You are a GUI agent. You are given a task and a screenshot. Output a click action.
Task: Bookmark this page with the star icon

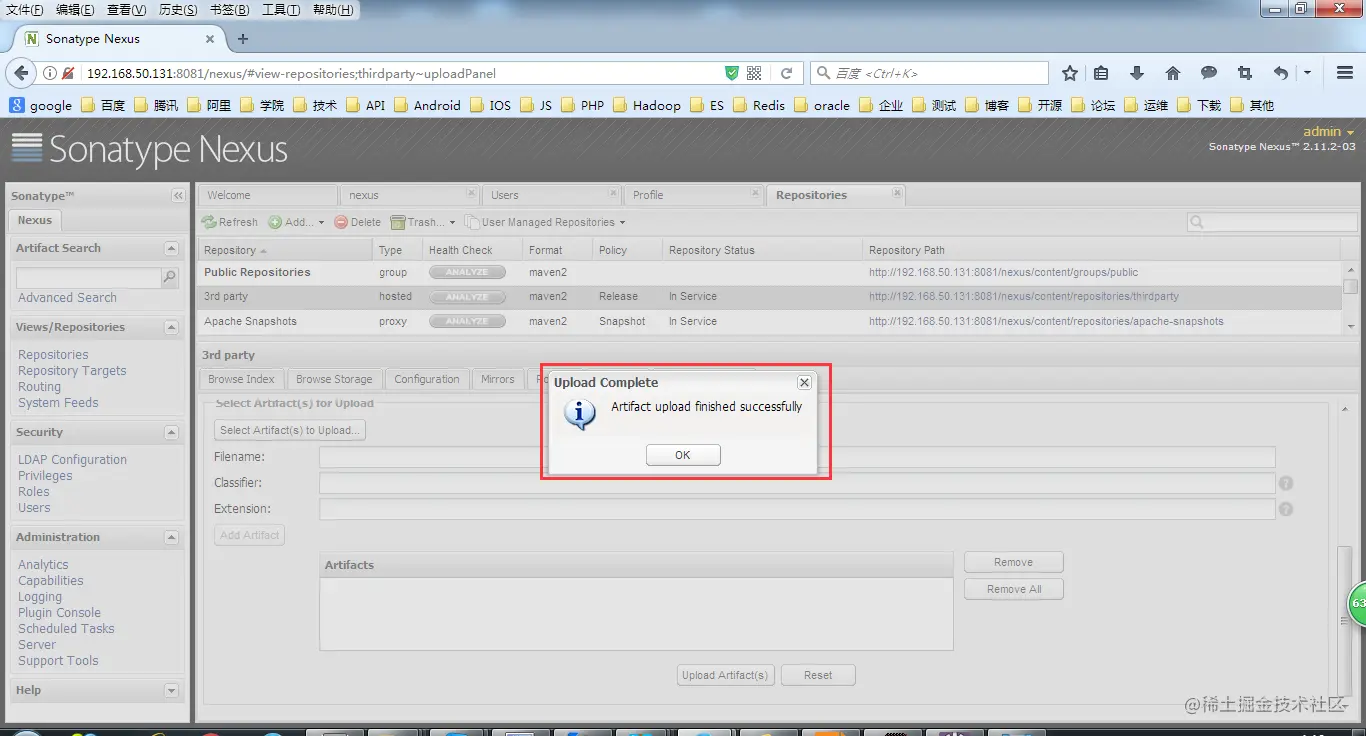tap(1070, 73)
